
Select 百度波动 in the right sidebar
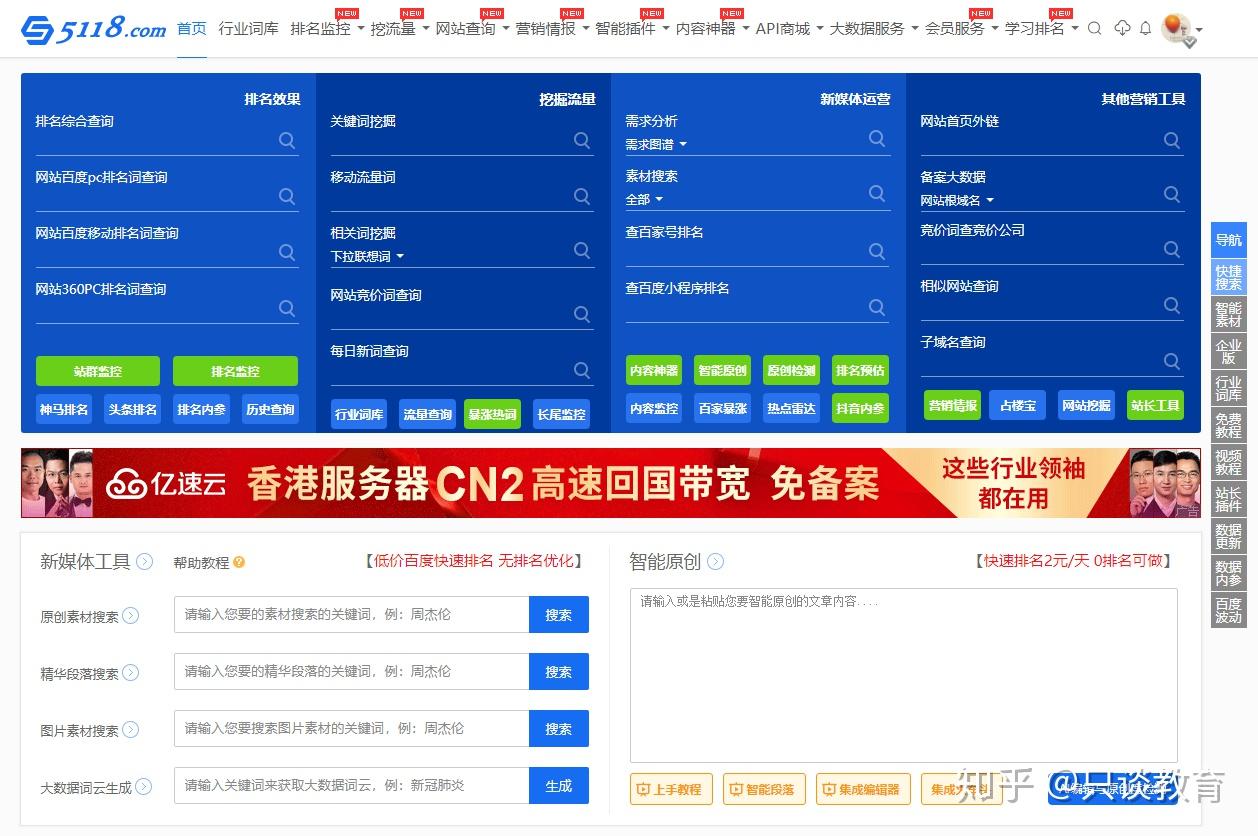pyautogui.click(x=1229, y=610)
